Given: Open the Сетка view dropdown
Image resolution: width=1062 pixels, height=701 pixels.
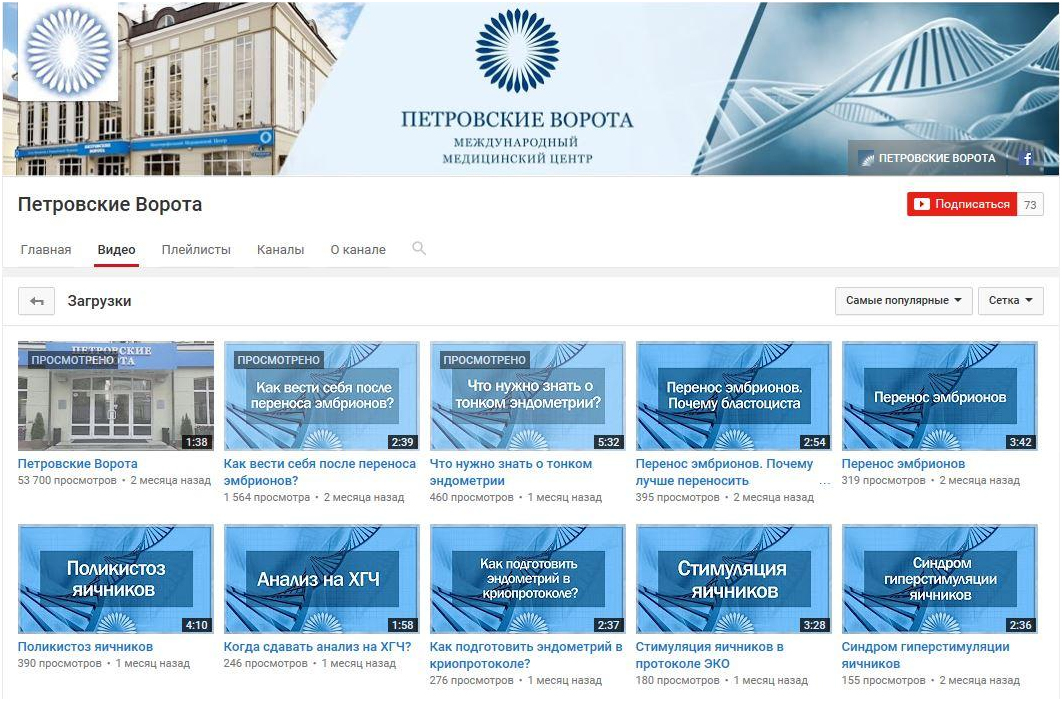Looking at the screenshot, I should tap(1011, 301).
